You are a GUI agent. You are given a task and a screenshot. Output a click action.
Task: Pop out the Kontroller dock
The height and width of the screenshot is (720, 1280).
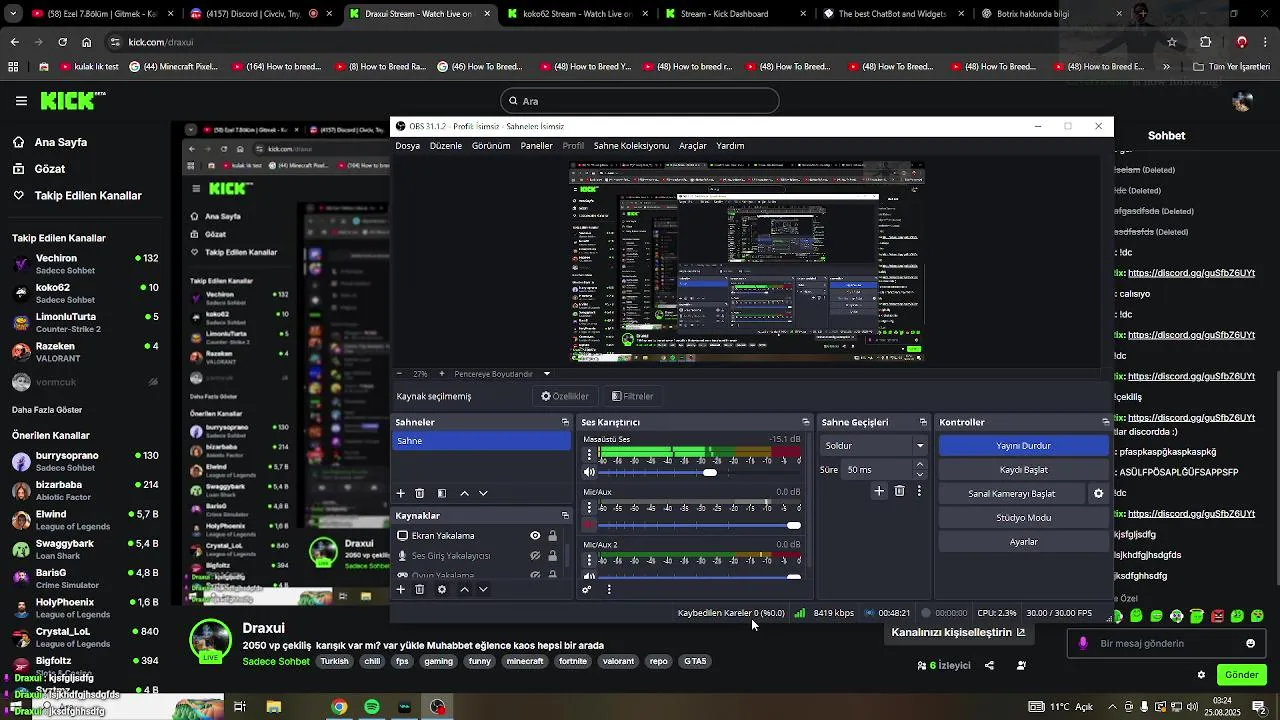[x=1105, y=422]
